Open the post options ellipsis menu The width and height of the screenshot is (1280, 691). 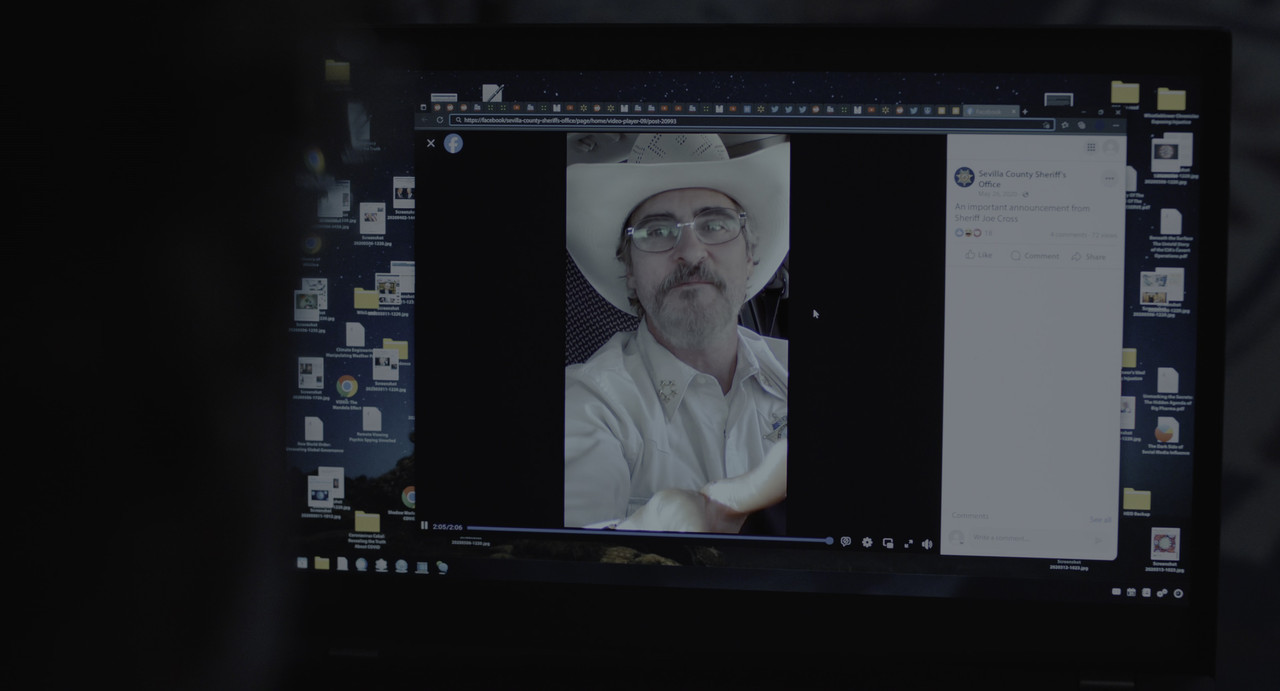[x=1110, y=178]
